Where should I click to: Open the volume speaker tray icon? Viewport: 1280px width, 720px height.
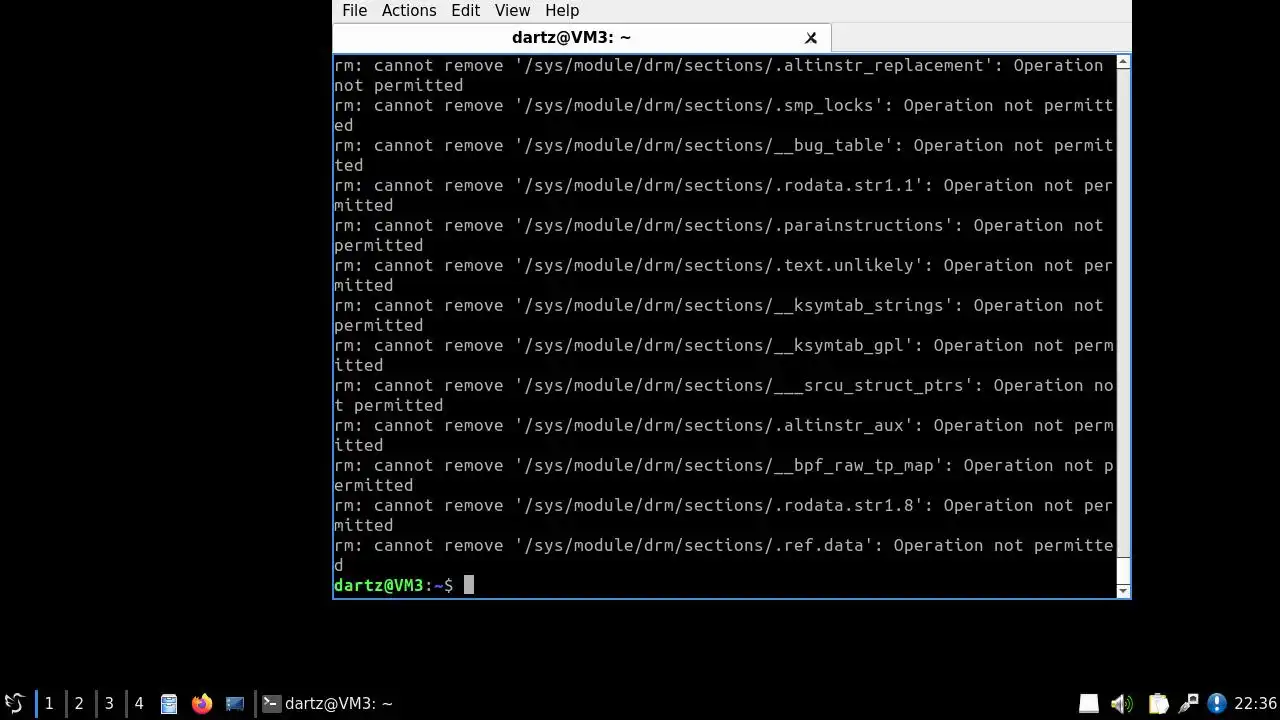click(x=1122, y=703)
